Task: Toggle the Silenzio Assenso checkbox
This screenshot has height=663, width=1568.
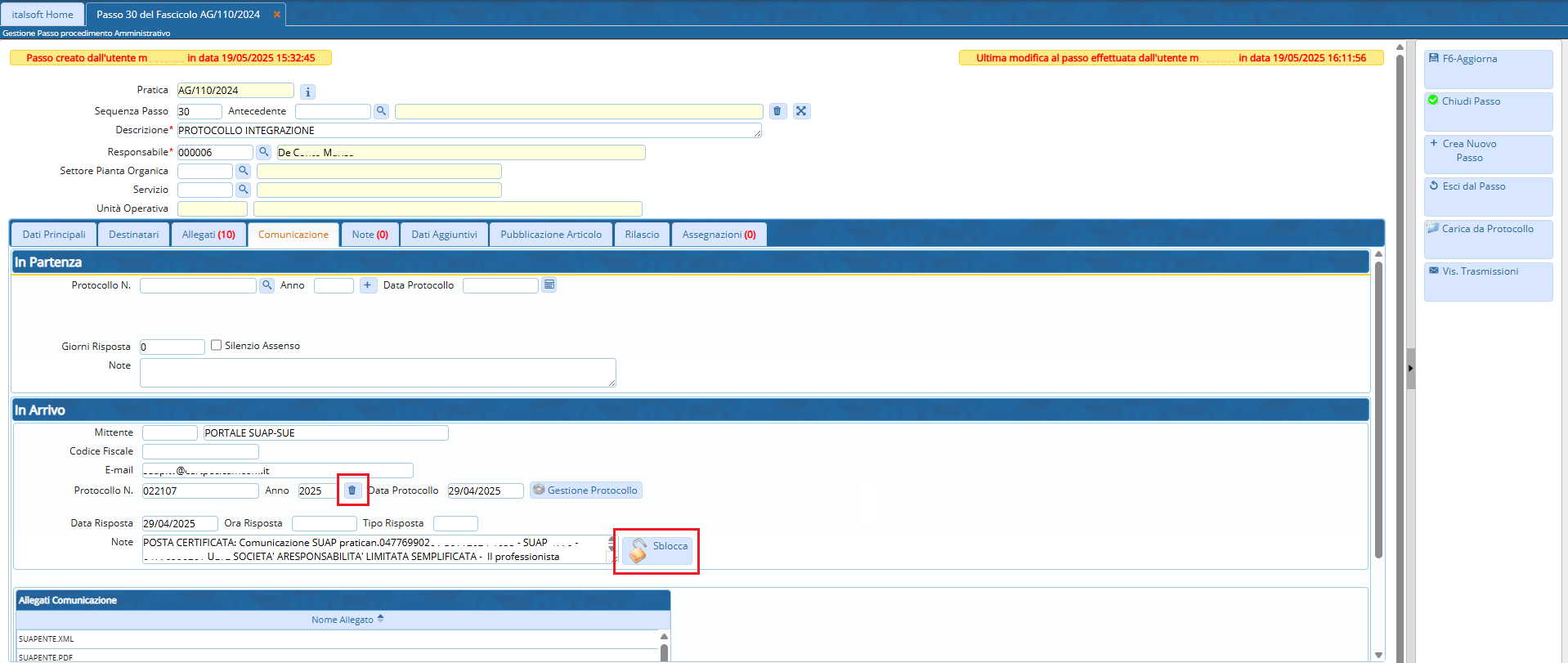Action: [217, 345]
